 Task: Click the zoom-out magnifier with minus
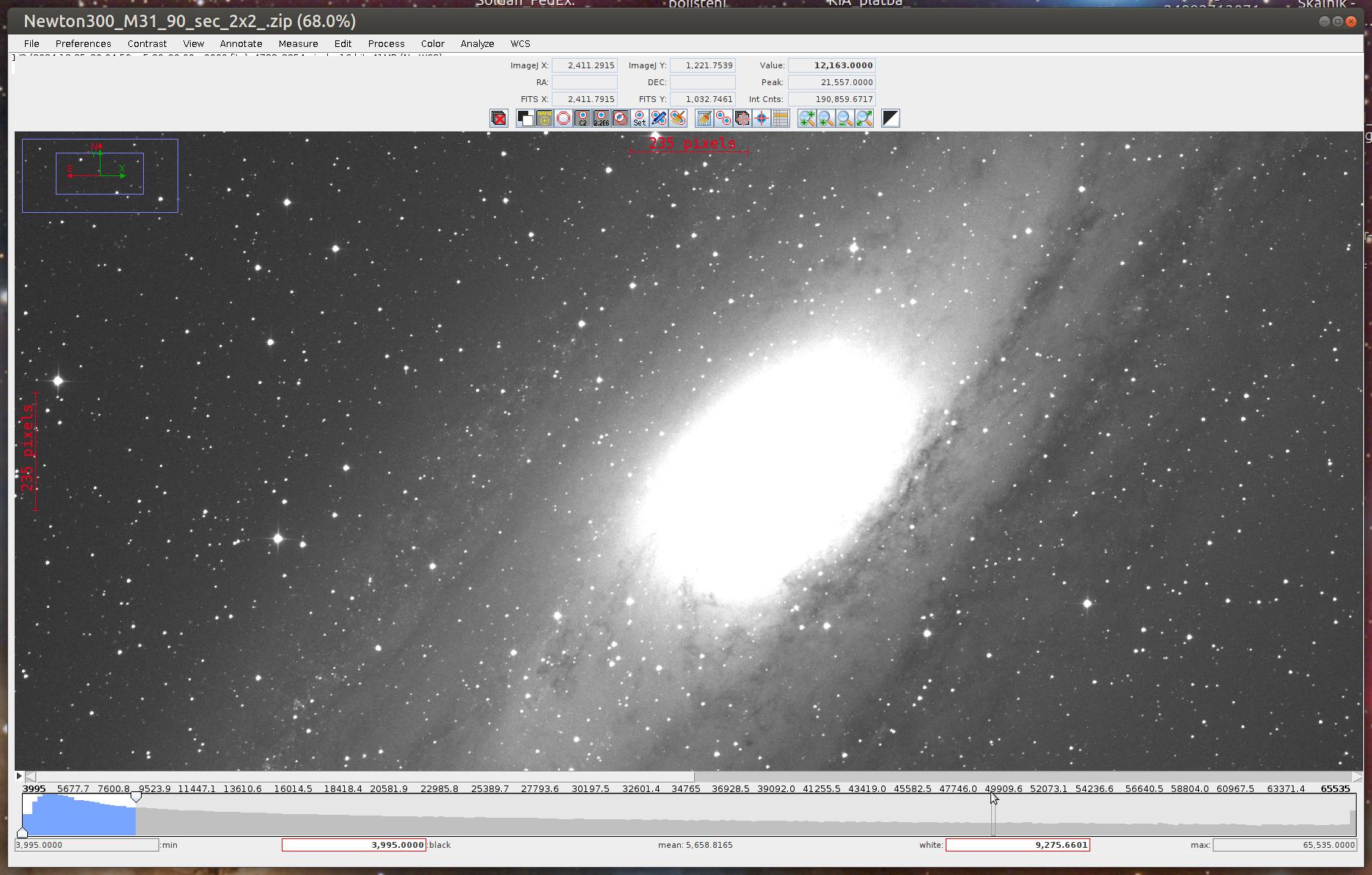(x=845, y=118)
